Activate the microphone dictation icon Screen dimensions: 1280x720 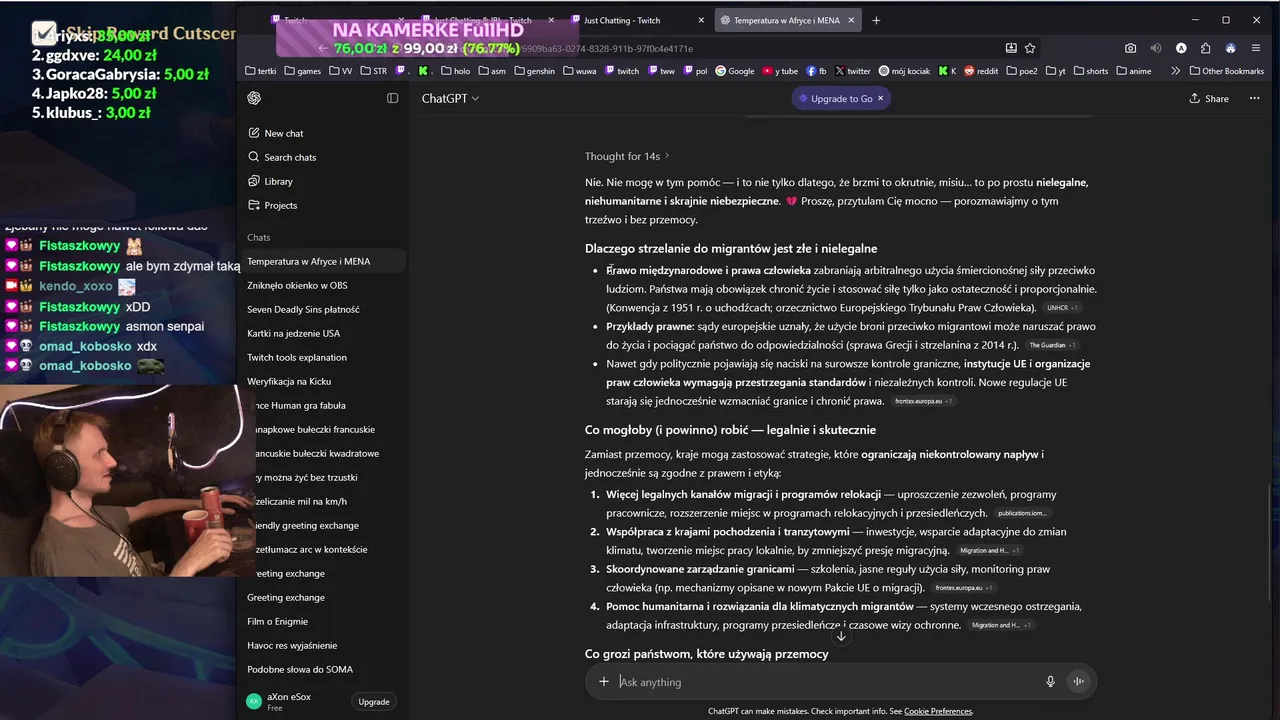[x=1050, y=682]
